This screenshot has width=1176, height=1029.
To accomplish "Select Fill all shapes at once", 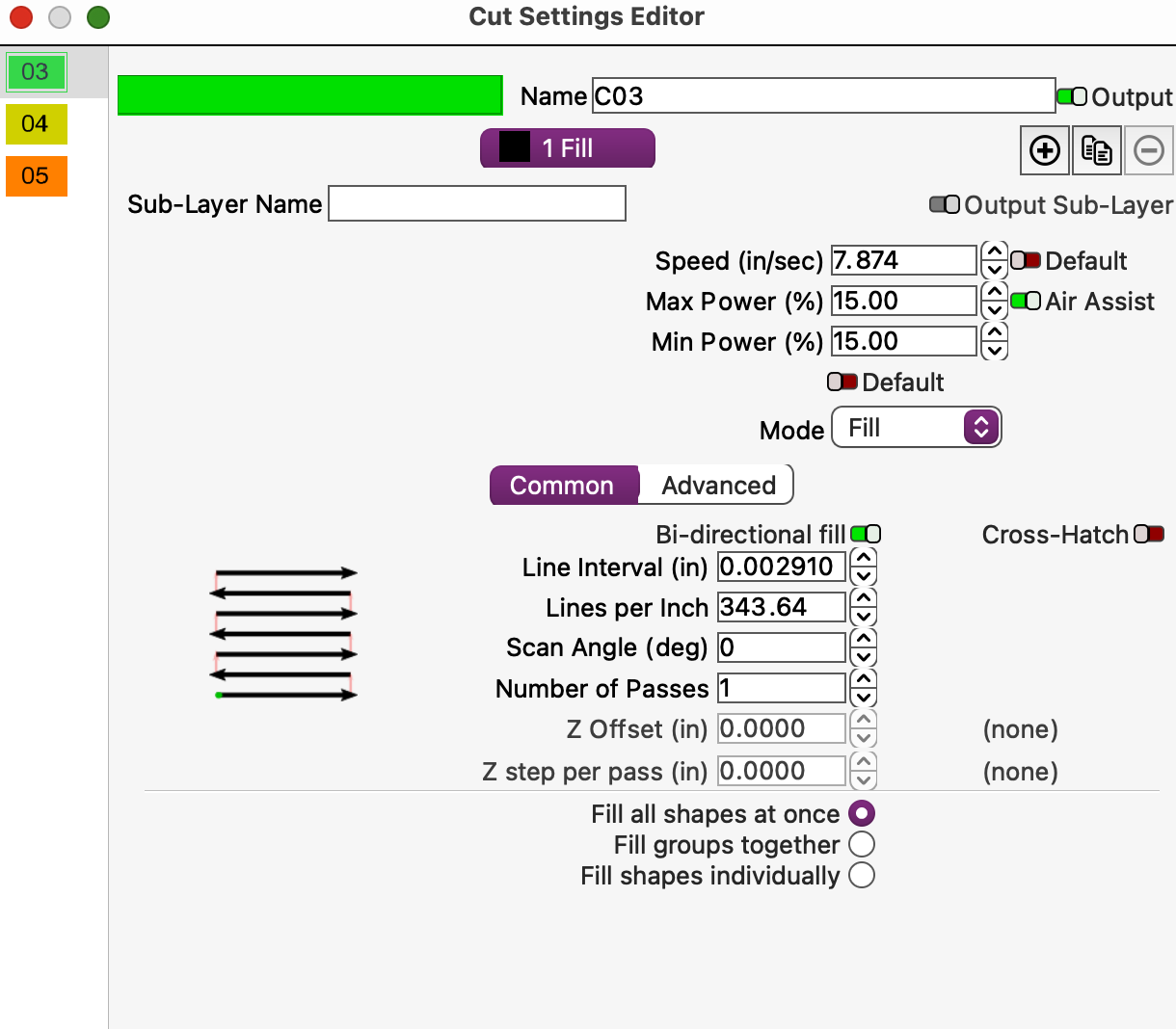I will [862, 813].
